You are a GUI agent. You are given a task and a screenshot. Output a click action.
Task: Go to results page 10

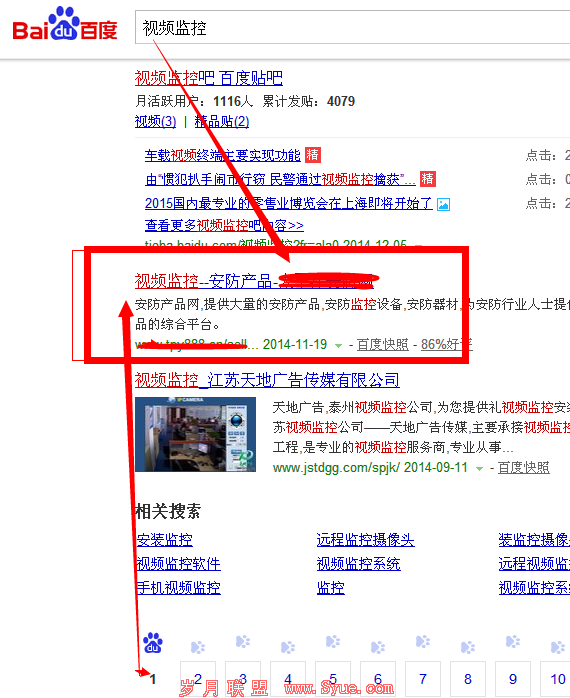pyautogui.click(x=557, y=679)
